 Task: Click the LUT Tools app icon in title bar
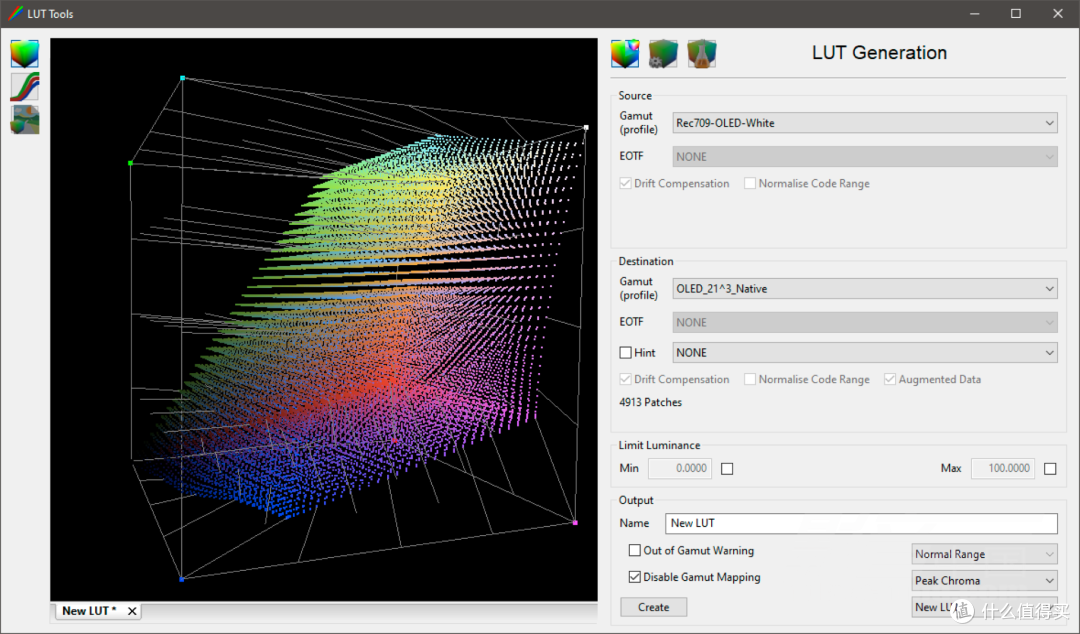pos(15,13)
